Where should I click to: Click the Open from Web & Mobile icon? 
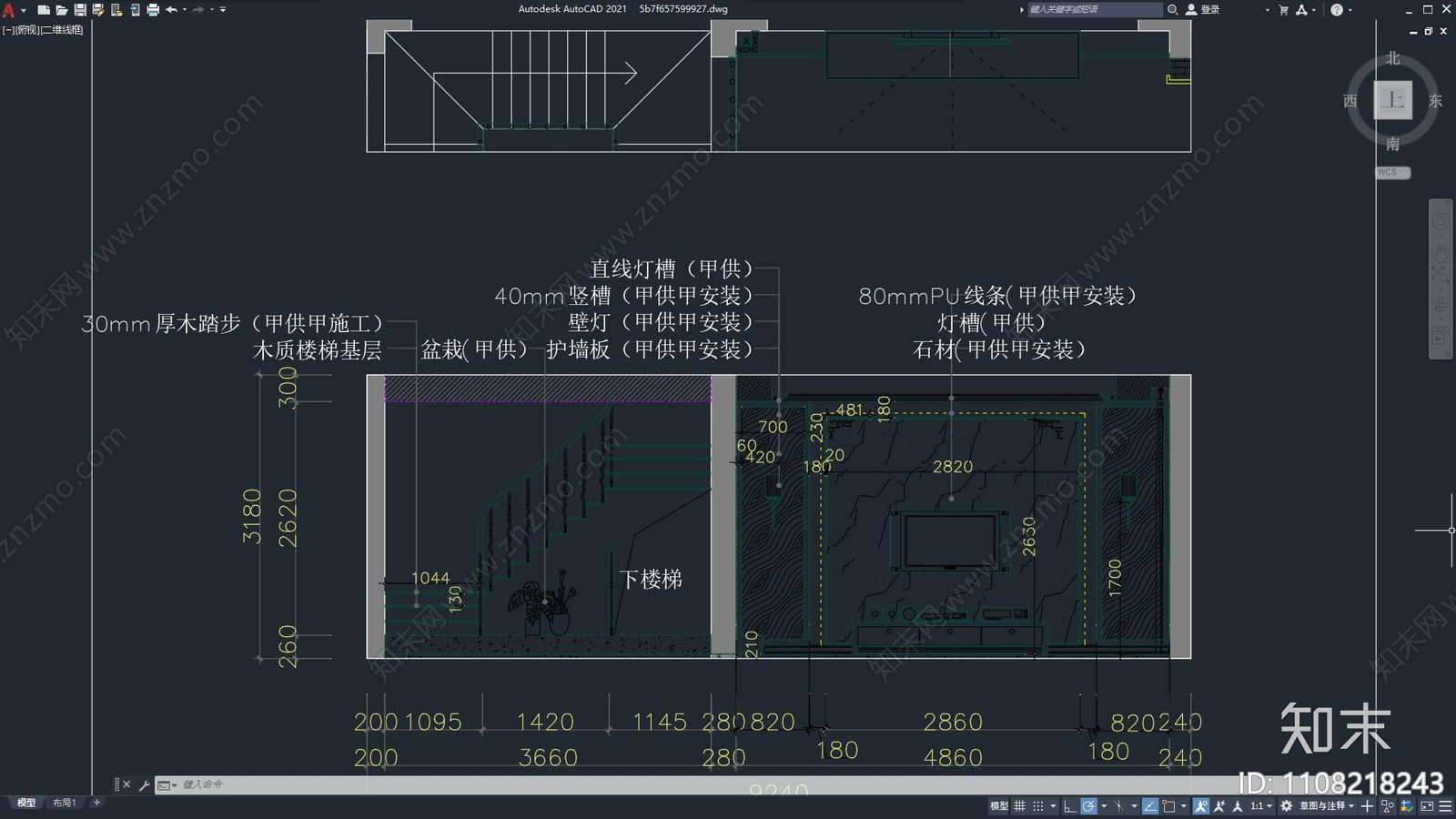tap(116, 10)
